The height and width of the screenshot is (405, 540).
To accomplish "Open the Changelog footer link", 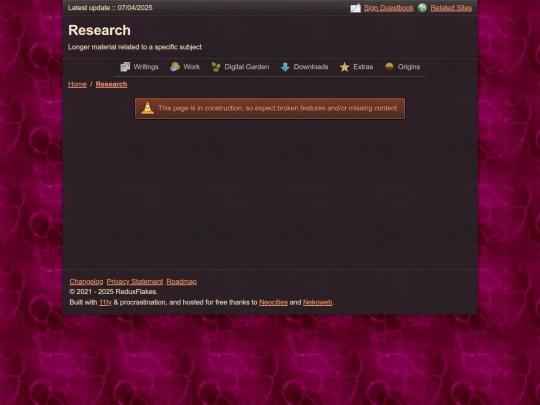I will [x=86, y=282].
